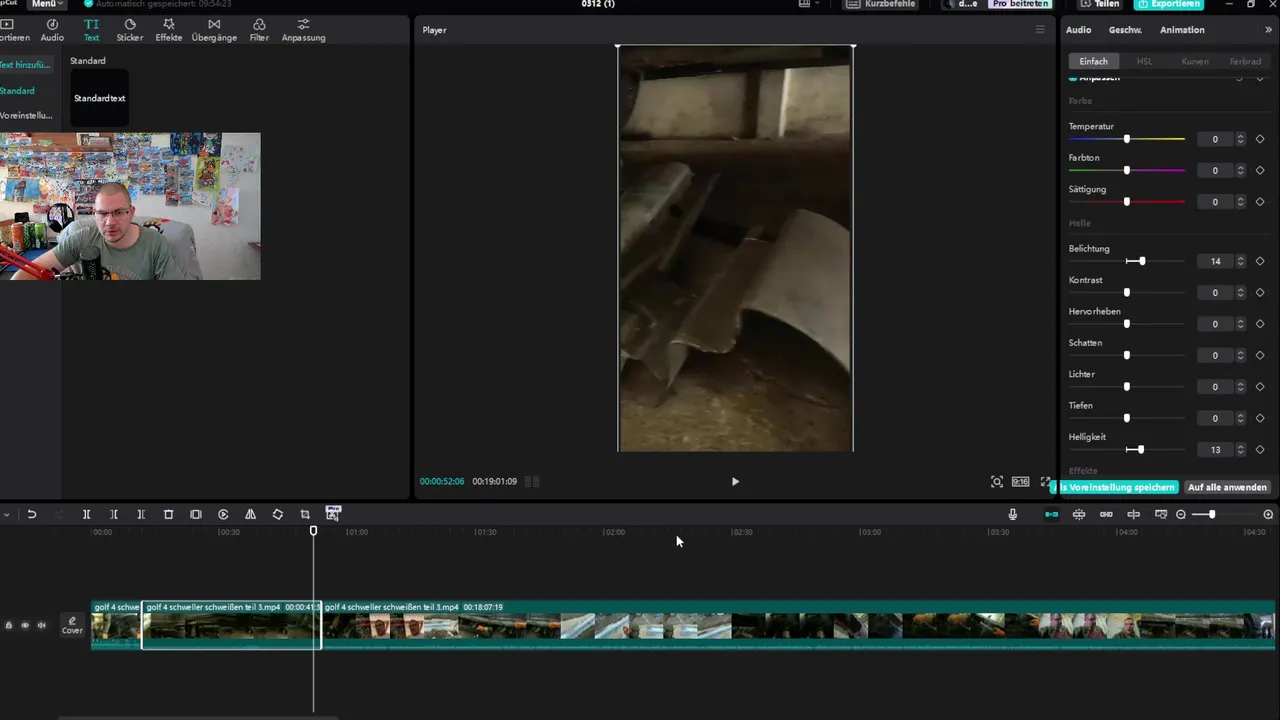Viewport: 1280px width, 720px height.
Task: Toggle the preview axis in the timeline
Action: (1133, 514)
